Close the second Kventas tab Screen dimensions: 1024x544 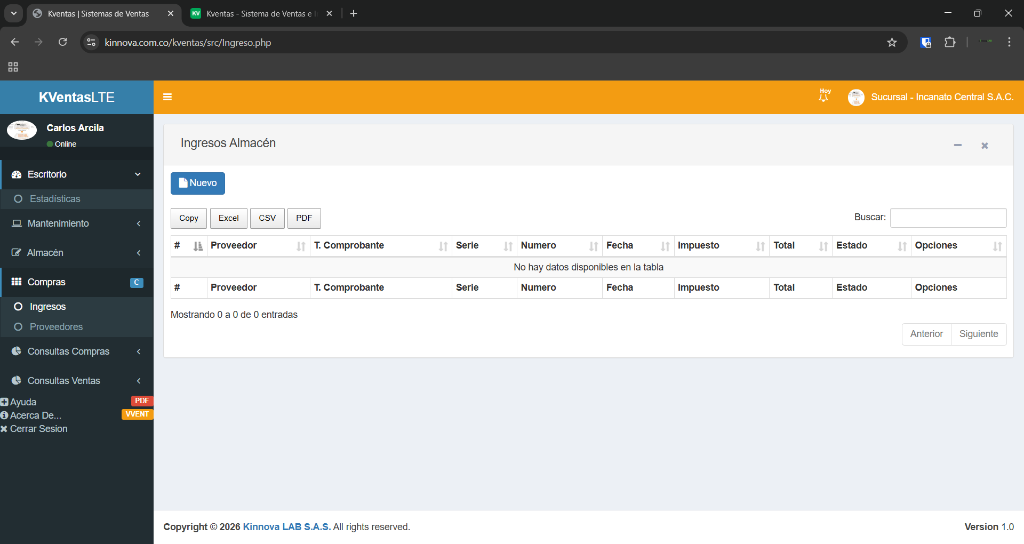[x=329, y=13]
